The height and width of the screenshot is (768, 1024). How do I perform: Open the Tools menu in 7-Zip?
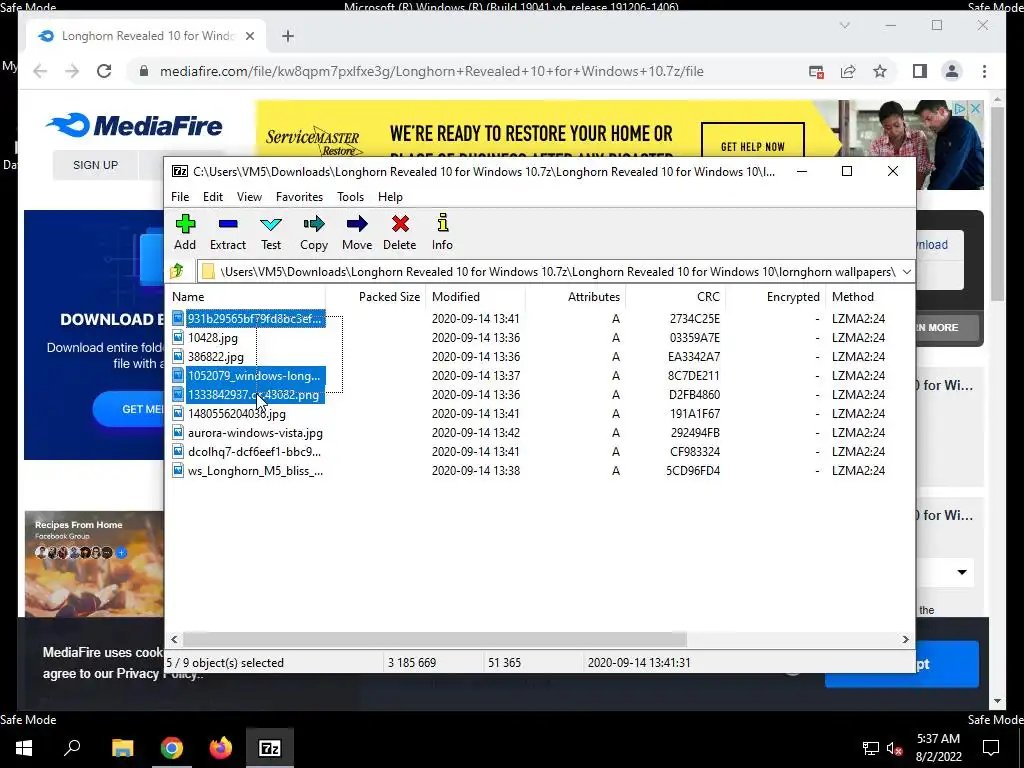pos(350,197)
